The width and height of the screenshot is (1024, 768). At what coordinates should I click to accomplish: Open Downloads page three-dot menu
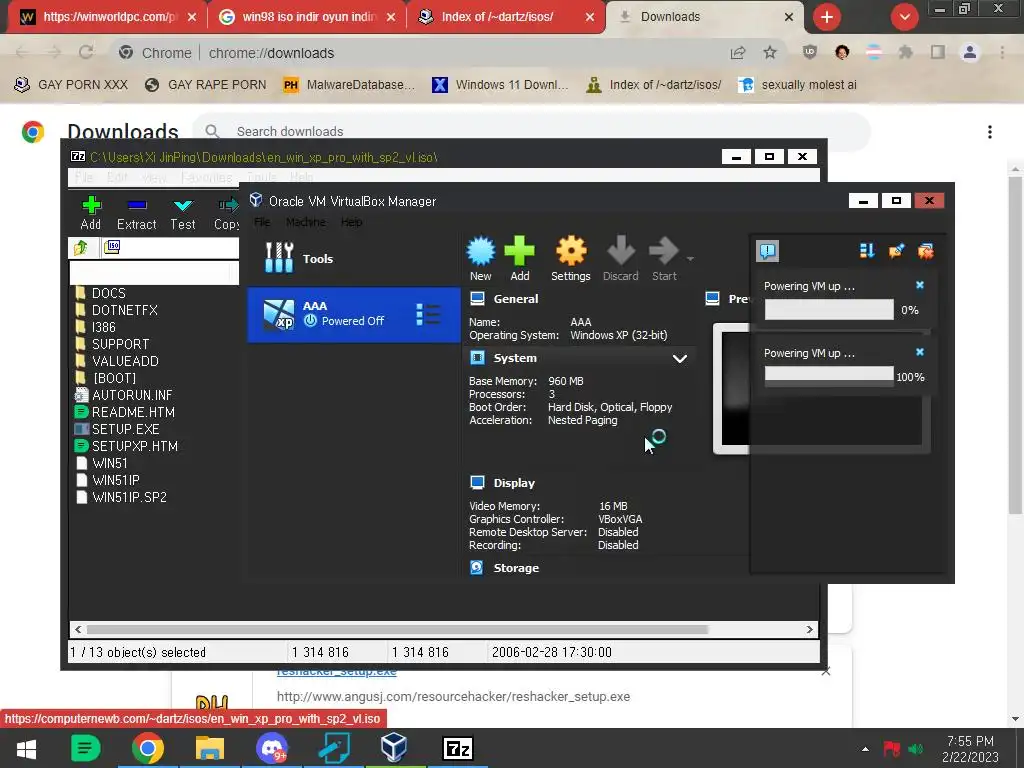990,132
